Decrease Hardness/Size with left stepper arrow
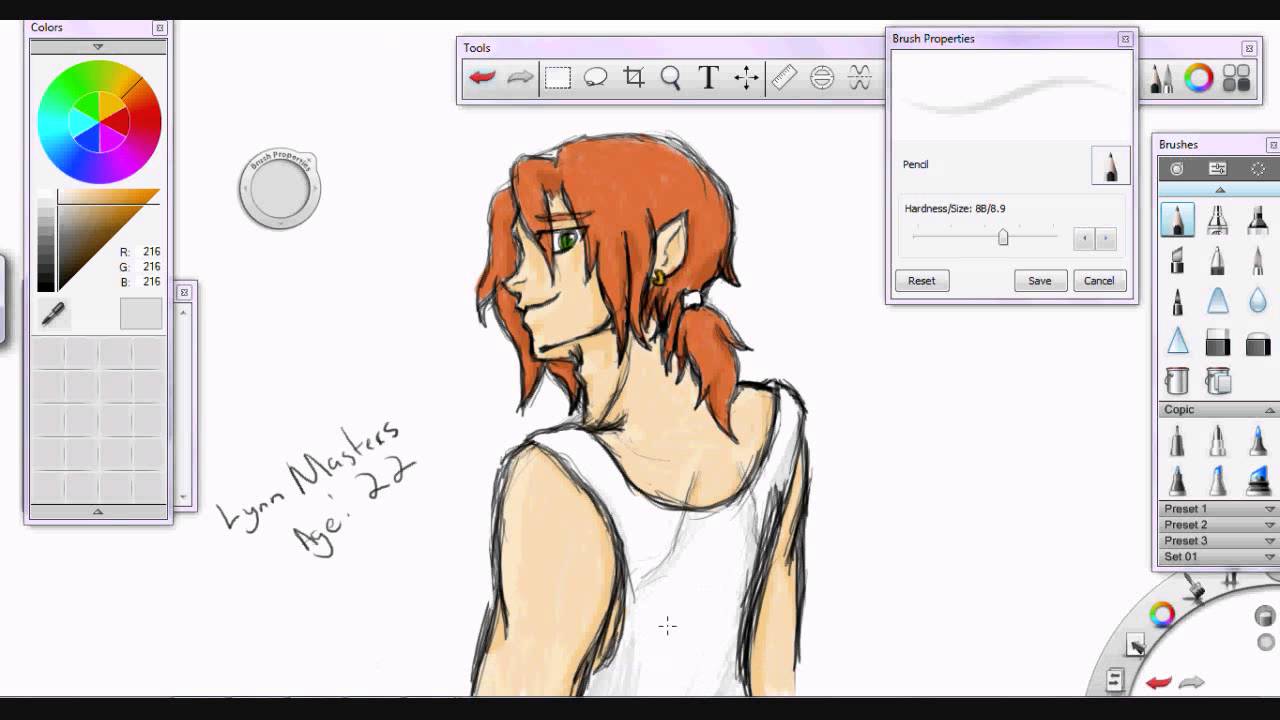The width and height of the screenshot is (1280, 720). 1084,238
